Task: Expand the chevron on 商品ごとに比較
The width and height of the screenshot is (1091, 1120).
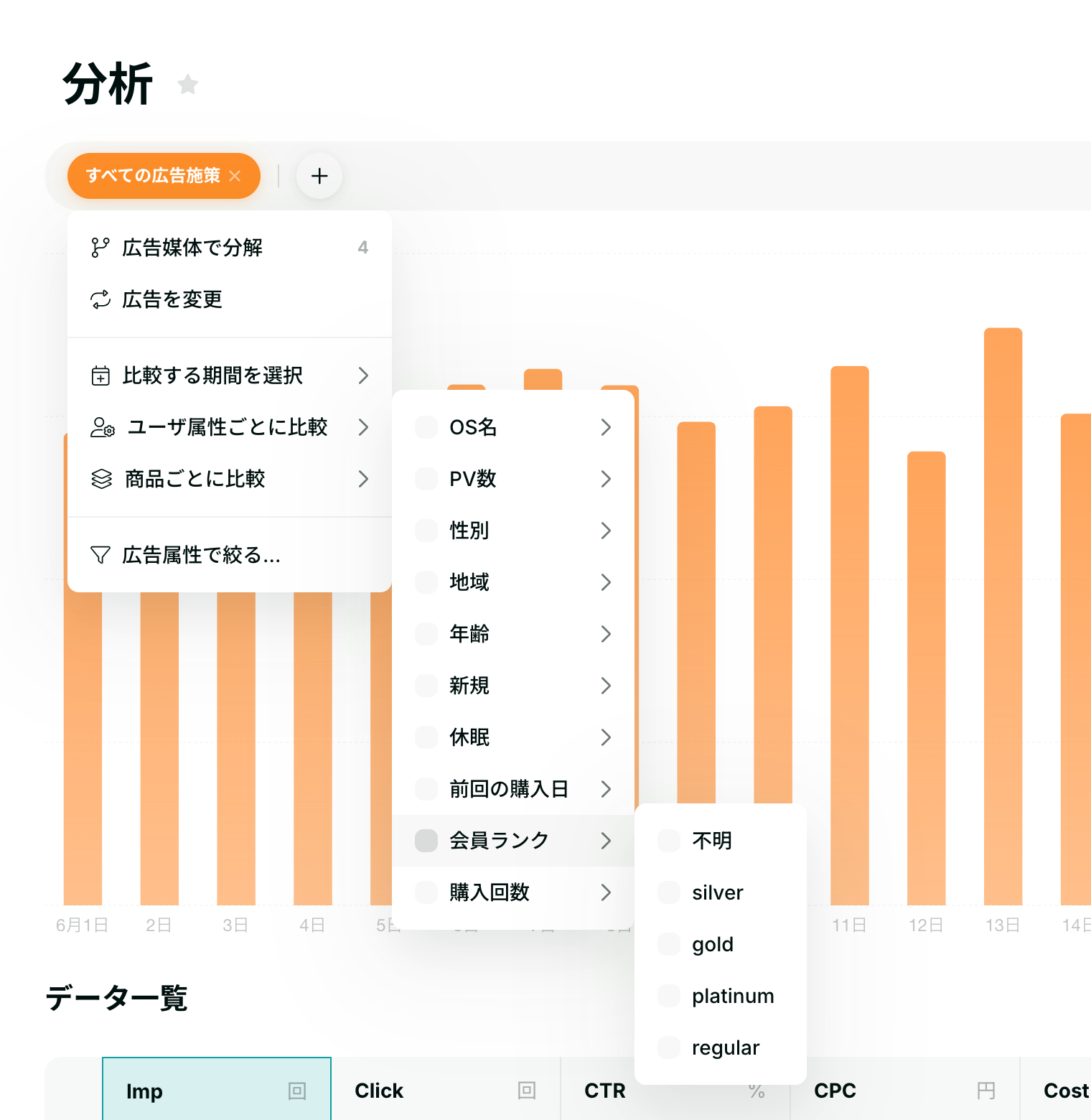Action: pyautogui.click(x=363, y=479)
